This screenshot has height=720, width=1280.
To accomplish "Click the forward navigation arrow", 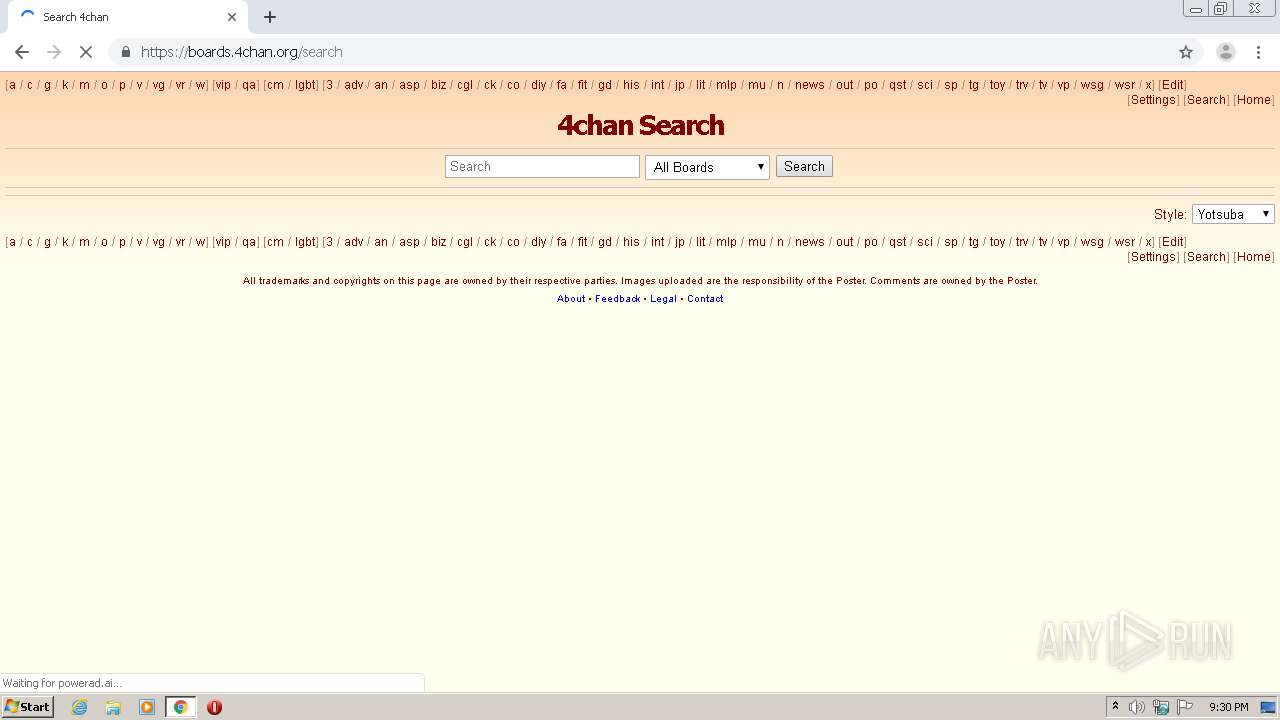I will 54,52.
